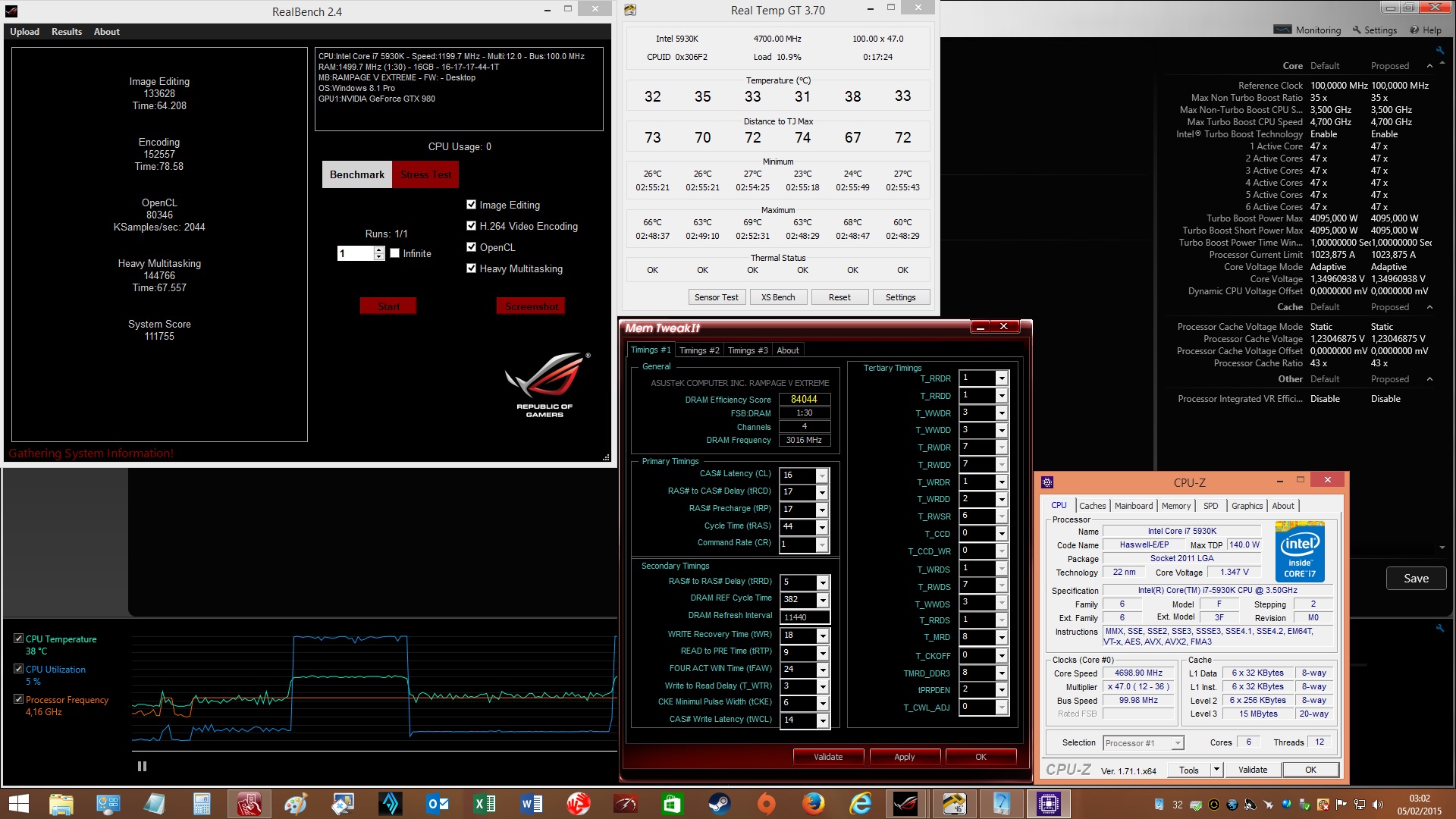Click the Real Temp title bar icon

coord(630,10)
